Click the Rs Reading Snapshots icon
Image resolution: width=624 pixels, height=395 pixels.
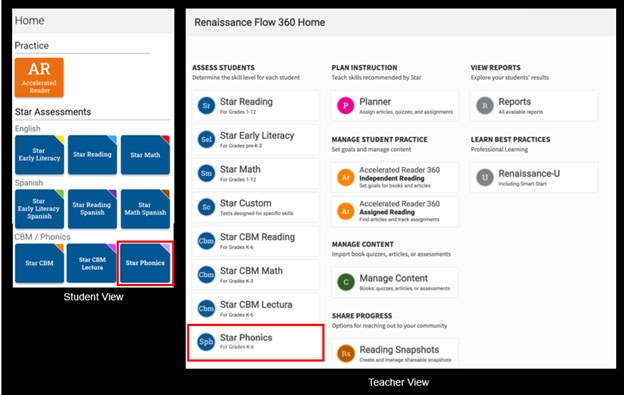pos(345,354)
